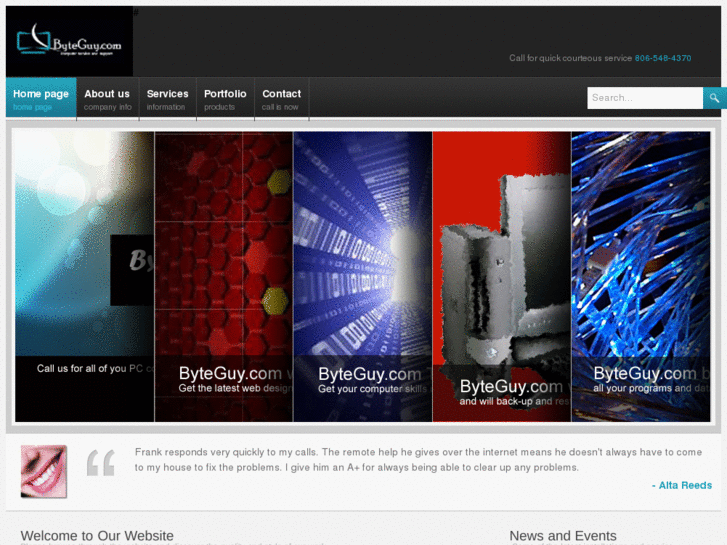The height and width of the screenshot is (545, 727).
Task: Click the large quotation mark icon
Action: coord(101,463)
